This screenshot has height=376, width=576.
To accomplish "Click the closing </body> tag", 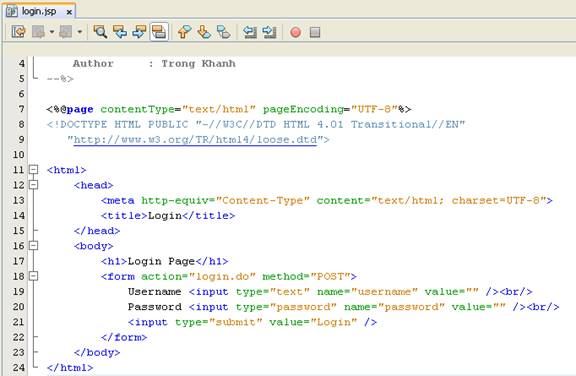I will 97,352.
